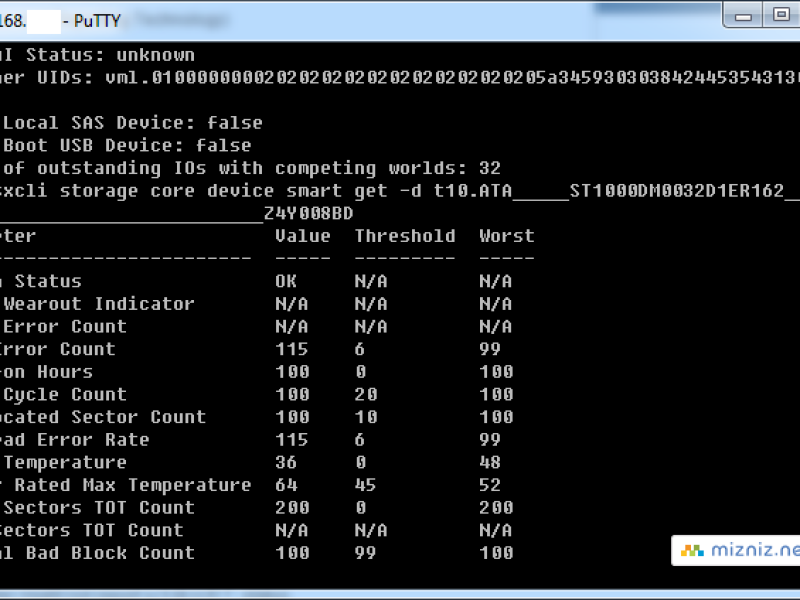Image resolution: width=800 pixels, height=600 pixels.
Task: Click the 'cated Sector Count' label
Action: coord(103,417)
